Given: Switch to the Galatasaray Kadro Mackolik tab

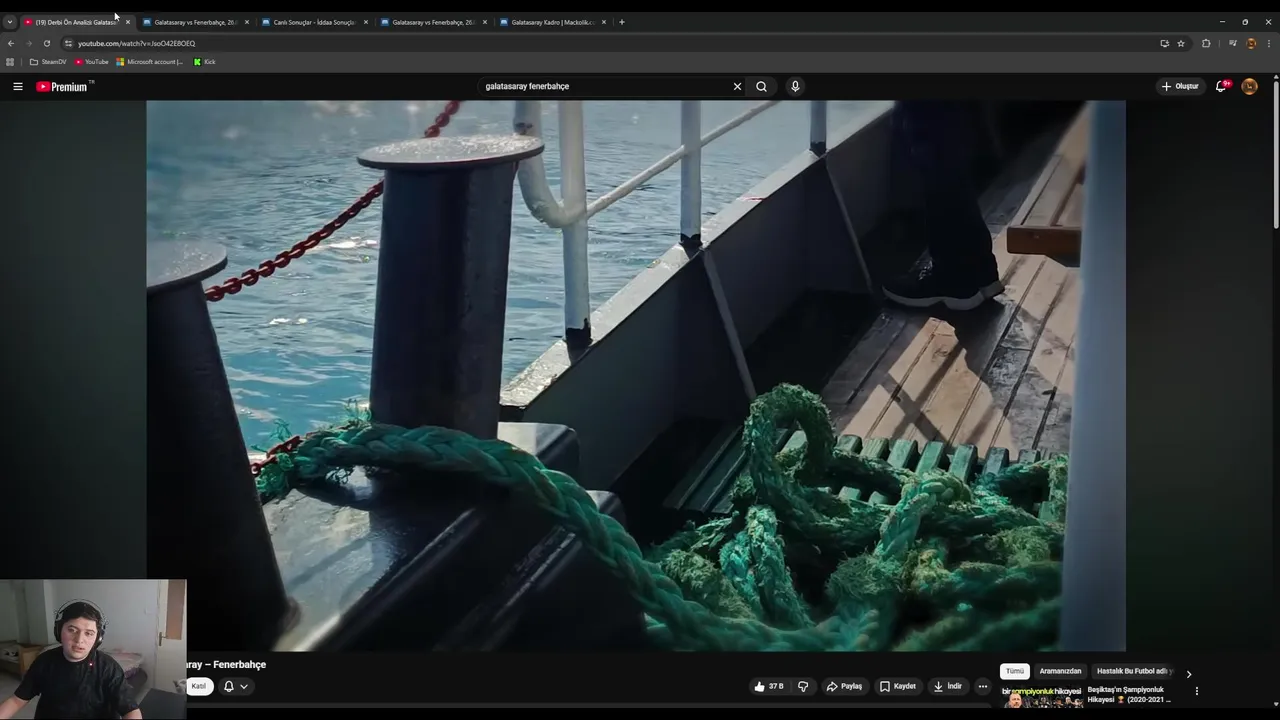Looking at the screenshot, I should tap(552, 22).
